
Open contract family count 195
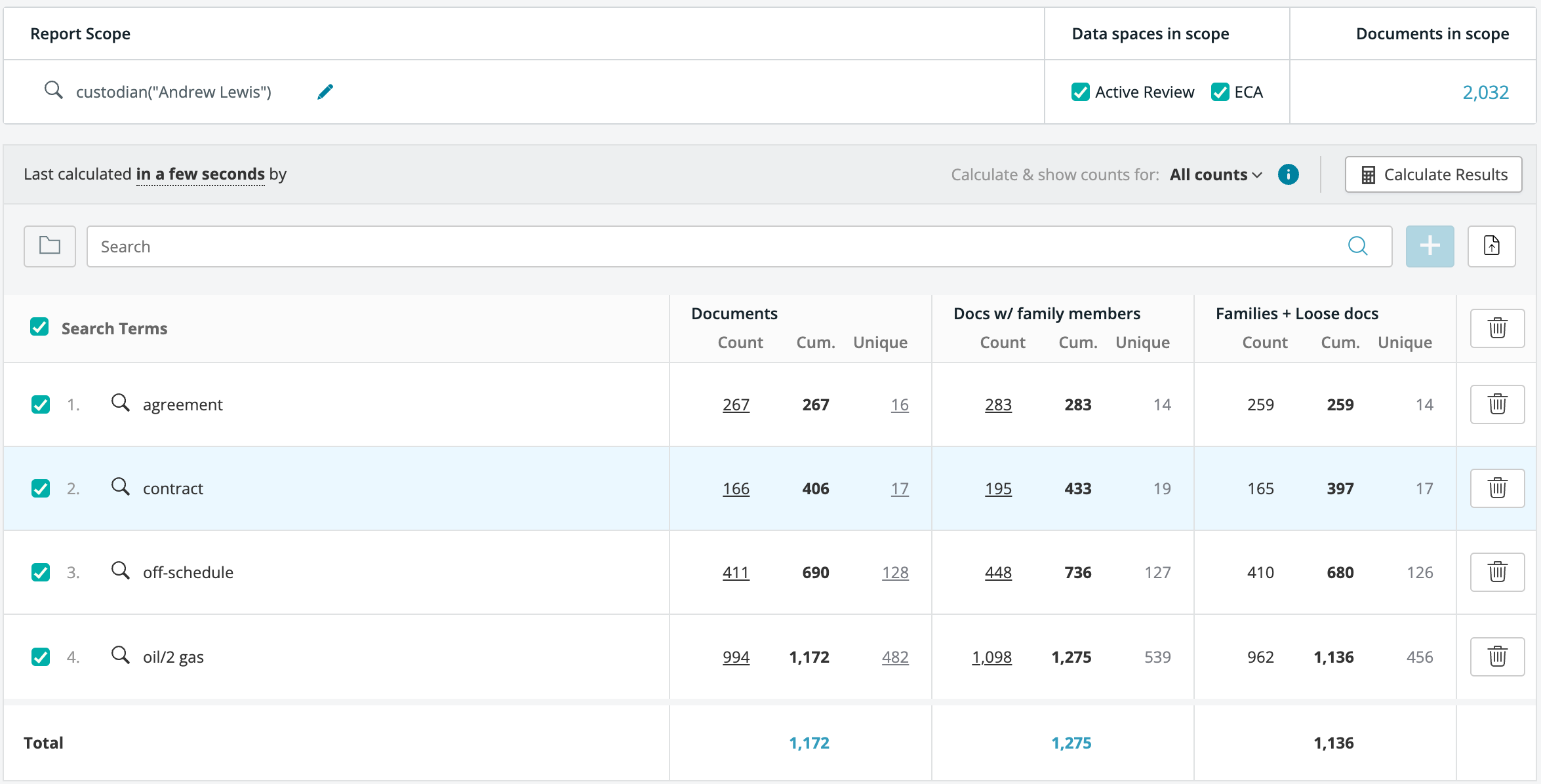tap(998, 489)
